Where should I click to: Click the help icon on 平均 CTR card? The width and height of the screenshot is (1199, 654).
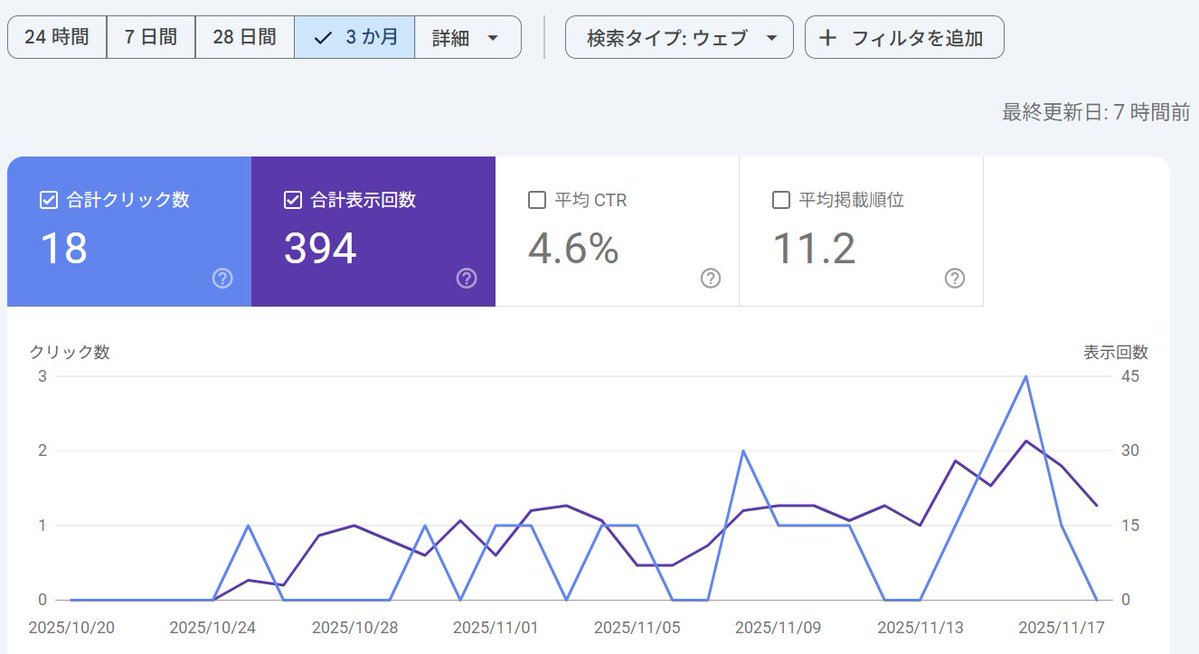[710, 279]
